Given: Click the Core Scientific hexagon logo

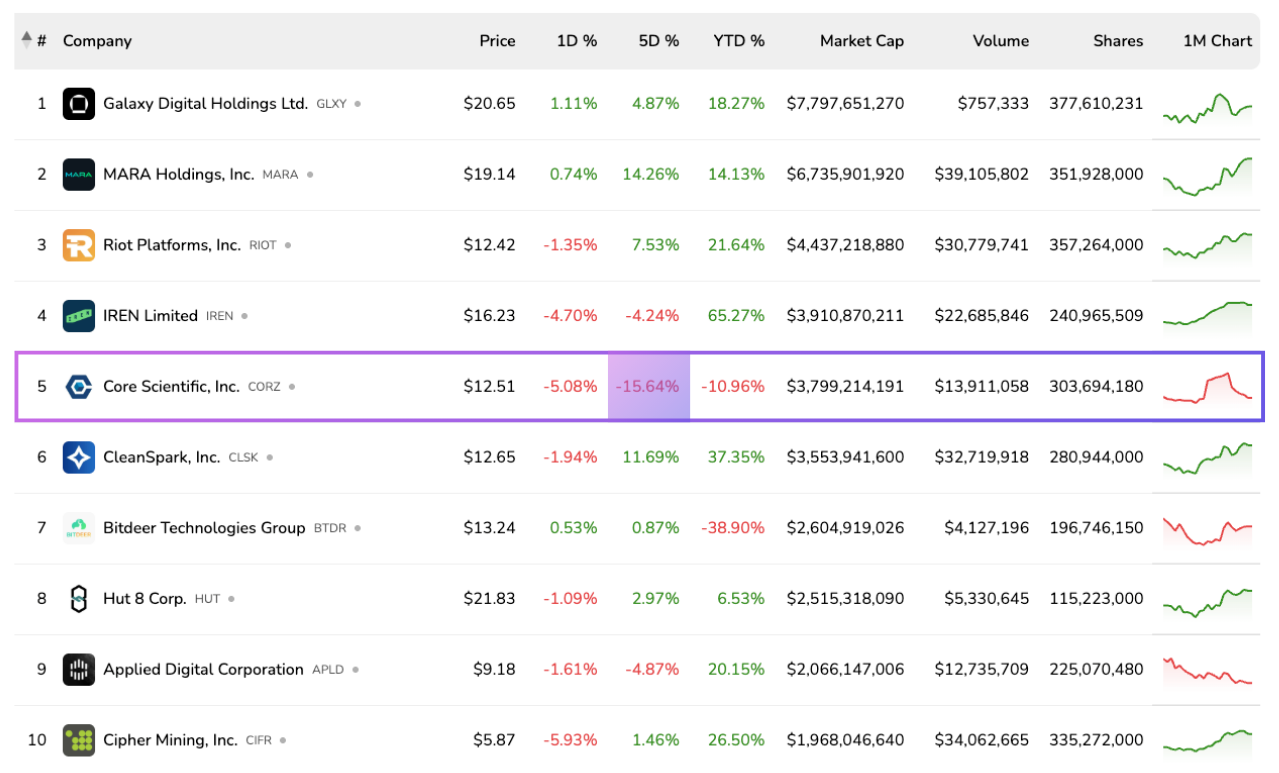Looking at the screenshot, I should click(x=79, y=386).
